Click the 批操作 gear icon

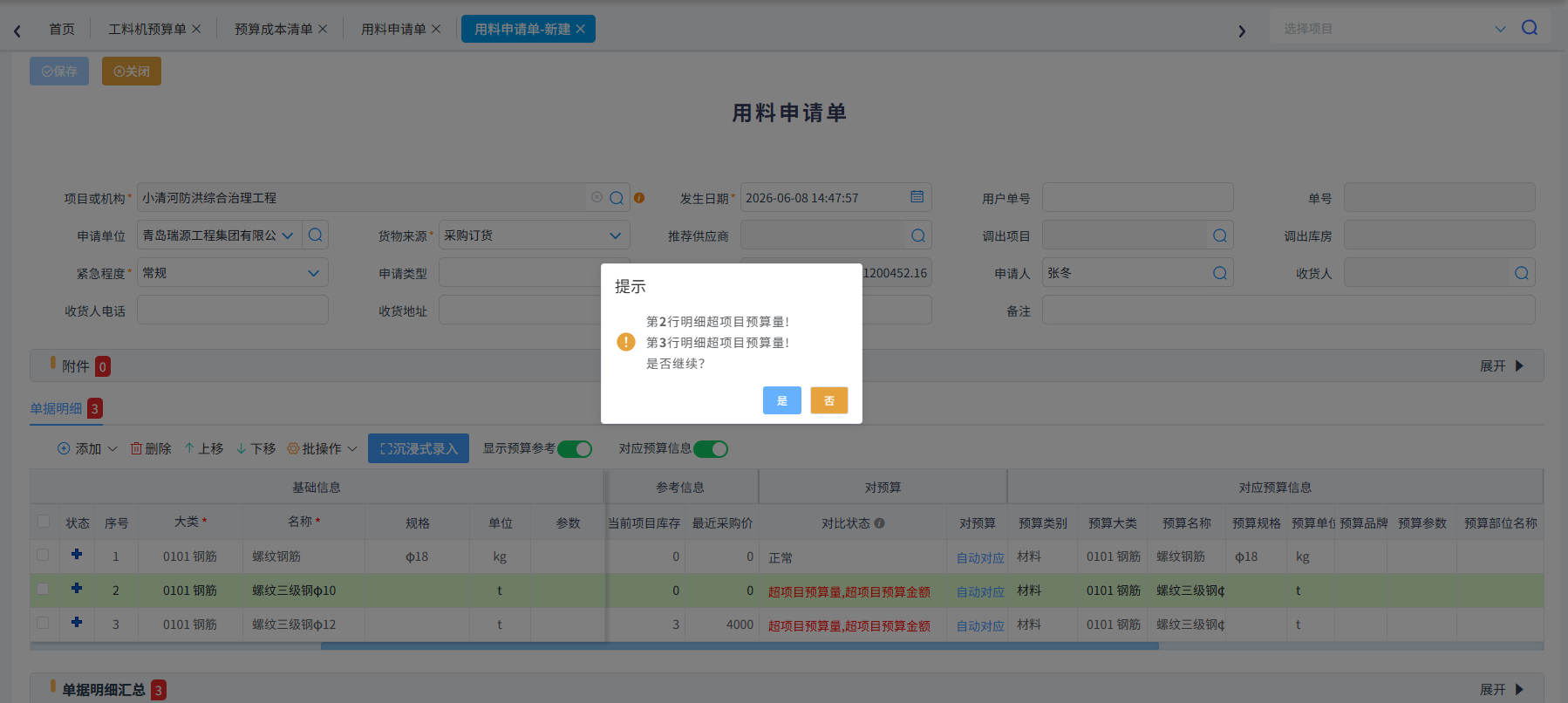point(293,448)
